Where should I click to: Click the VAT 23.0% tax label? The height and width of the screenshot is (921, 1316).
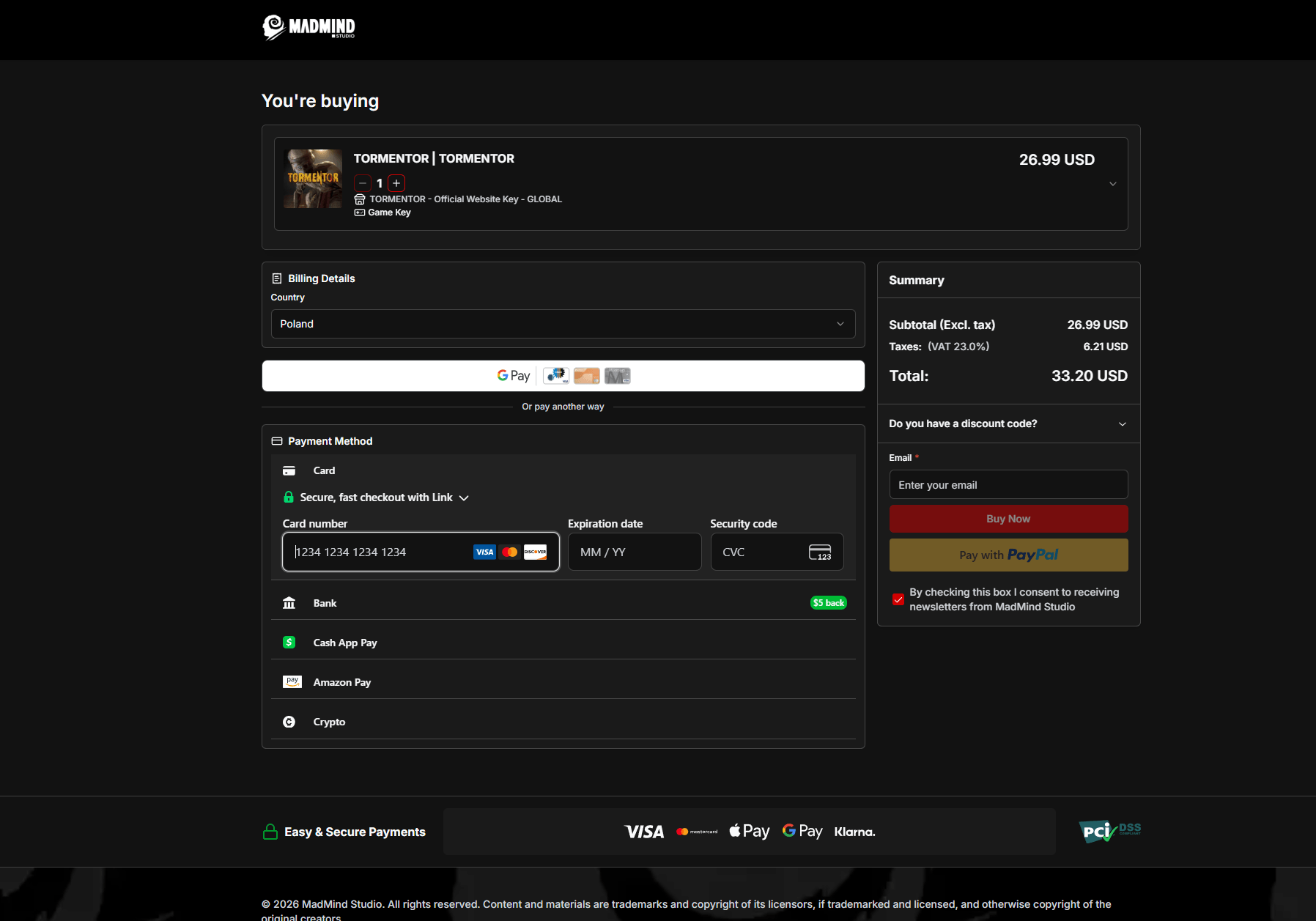(x=958, y=347)
